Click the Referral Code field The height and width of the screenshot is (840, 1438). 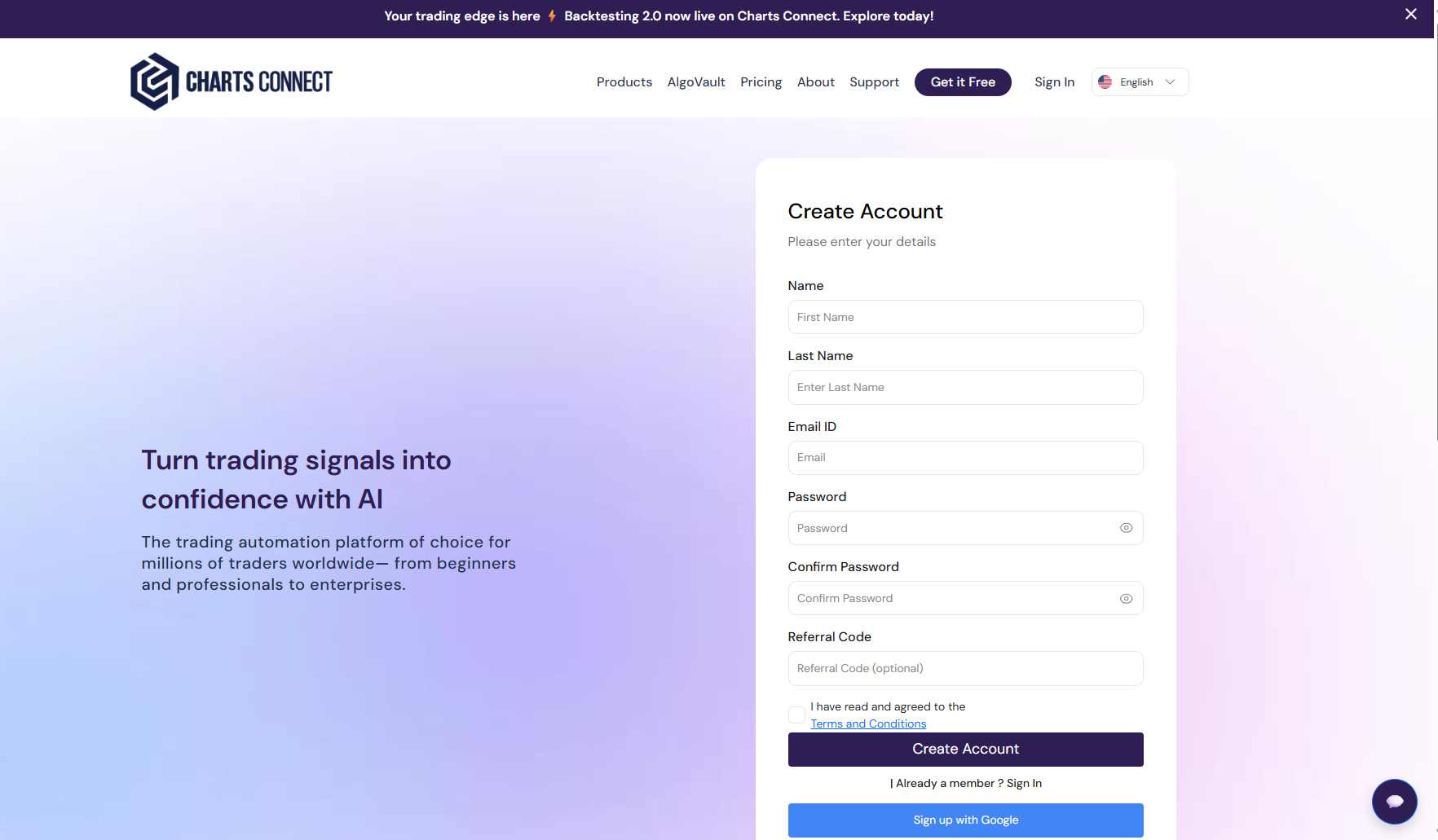[x=965, y=669]
